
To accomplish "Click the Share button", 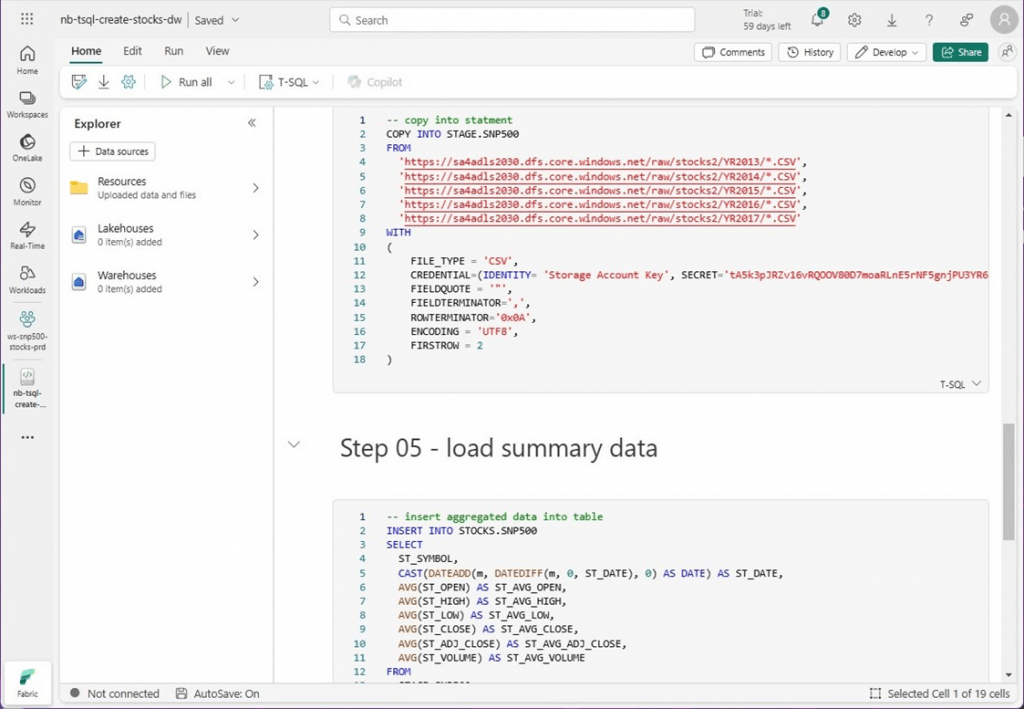I will [960, 52].
